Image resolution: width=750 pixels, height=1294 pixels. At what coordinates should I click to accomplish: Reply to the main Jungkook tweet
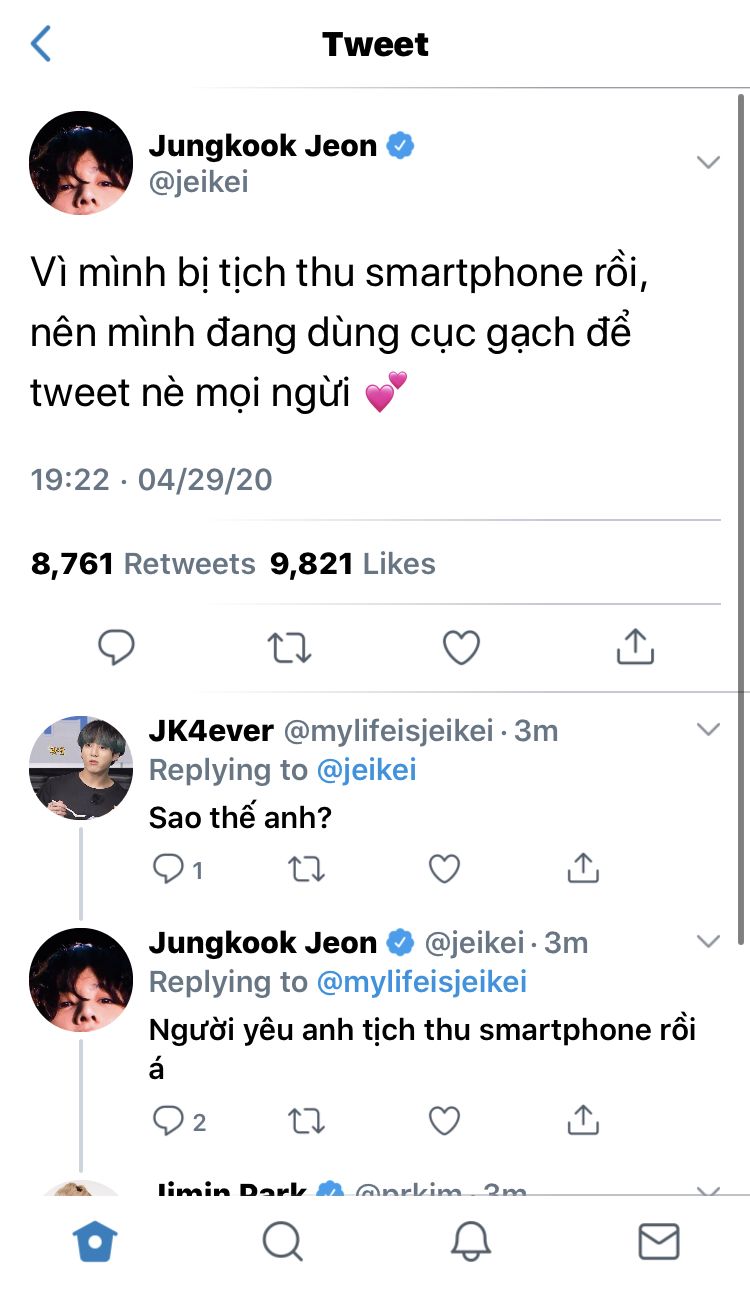(116, 649)
